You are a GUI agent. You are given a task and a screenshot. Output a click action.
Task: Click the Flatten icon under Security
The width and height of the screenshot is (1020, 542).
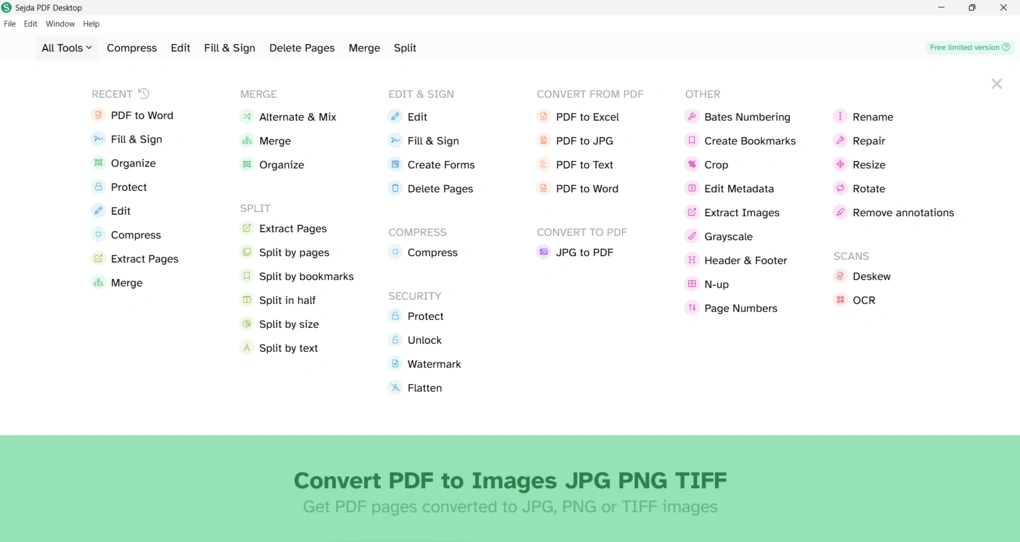pyautogui.click(x=395, y=388)
